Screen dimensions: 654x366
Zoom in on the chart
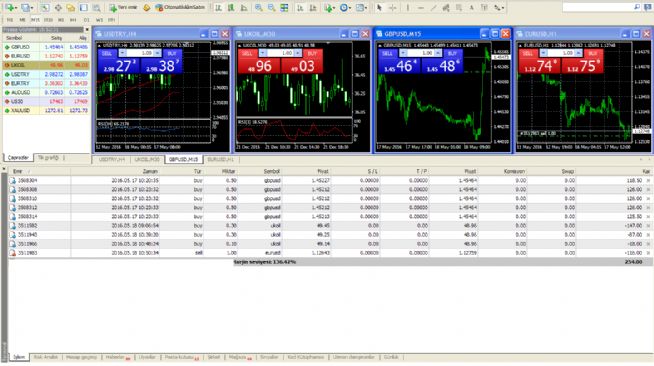[x=259, y=8]
